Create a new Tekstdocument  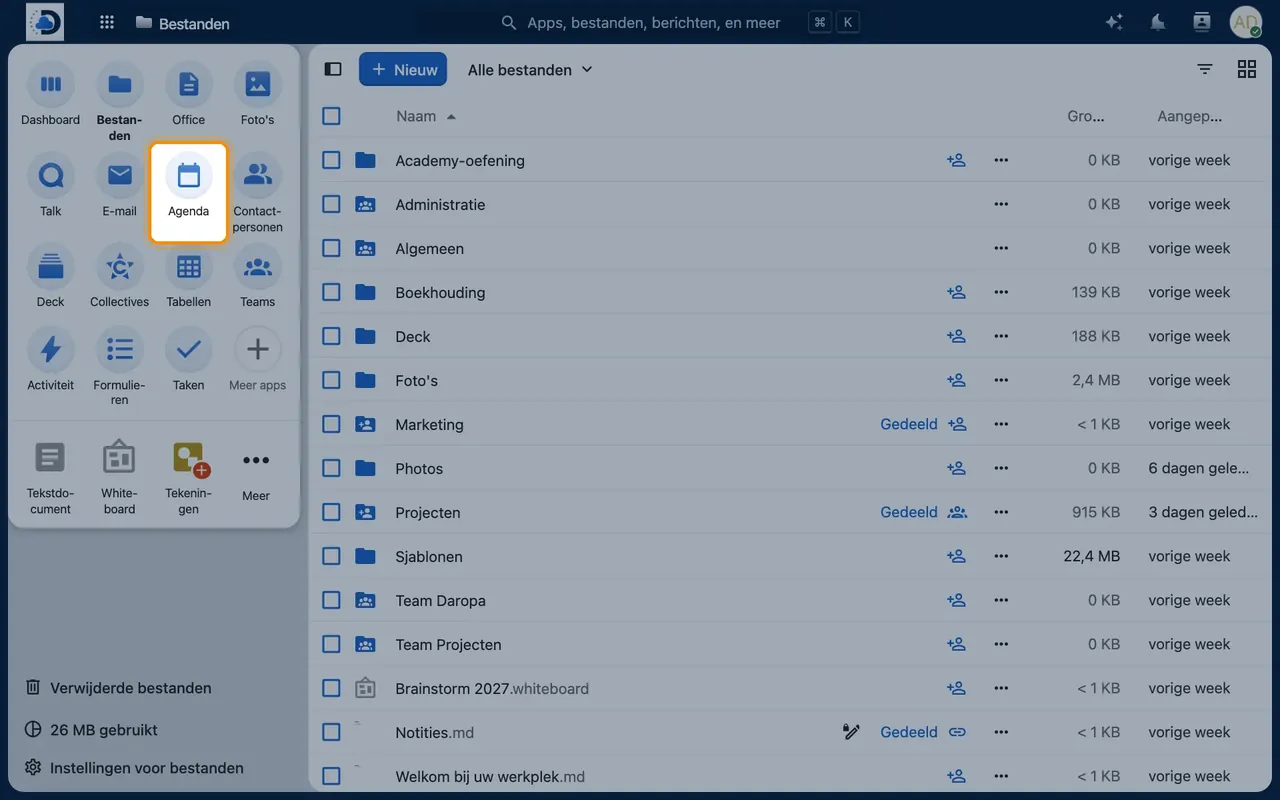pyautogui.click(x=50, y=477)
